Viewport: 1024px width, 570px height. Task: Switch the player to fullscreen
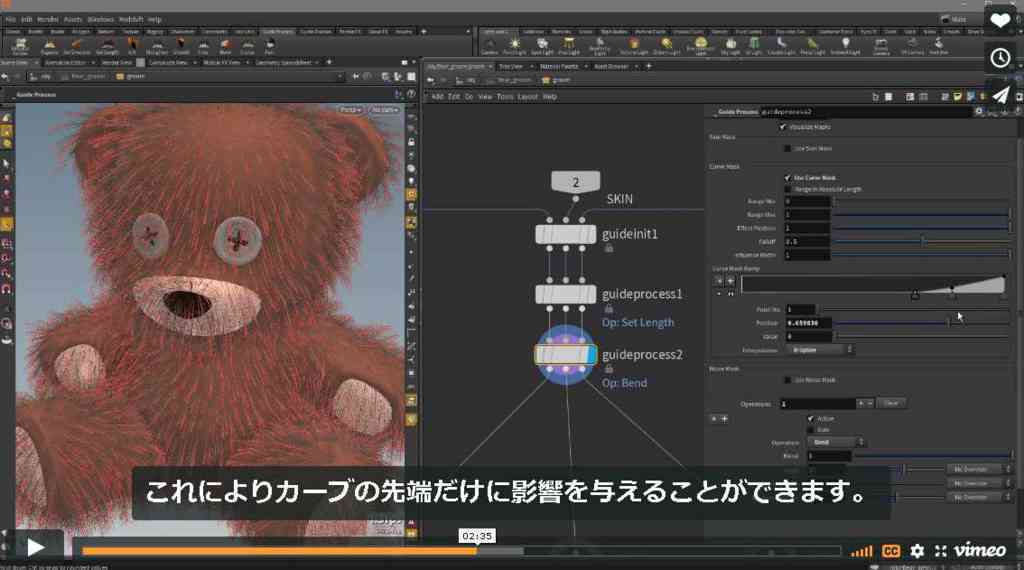click(x=940, y=551)
